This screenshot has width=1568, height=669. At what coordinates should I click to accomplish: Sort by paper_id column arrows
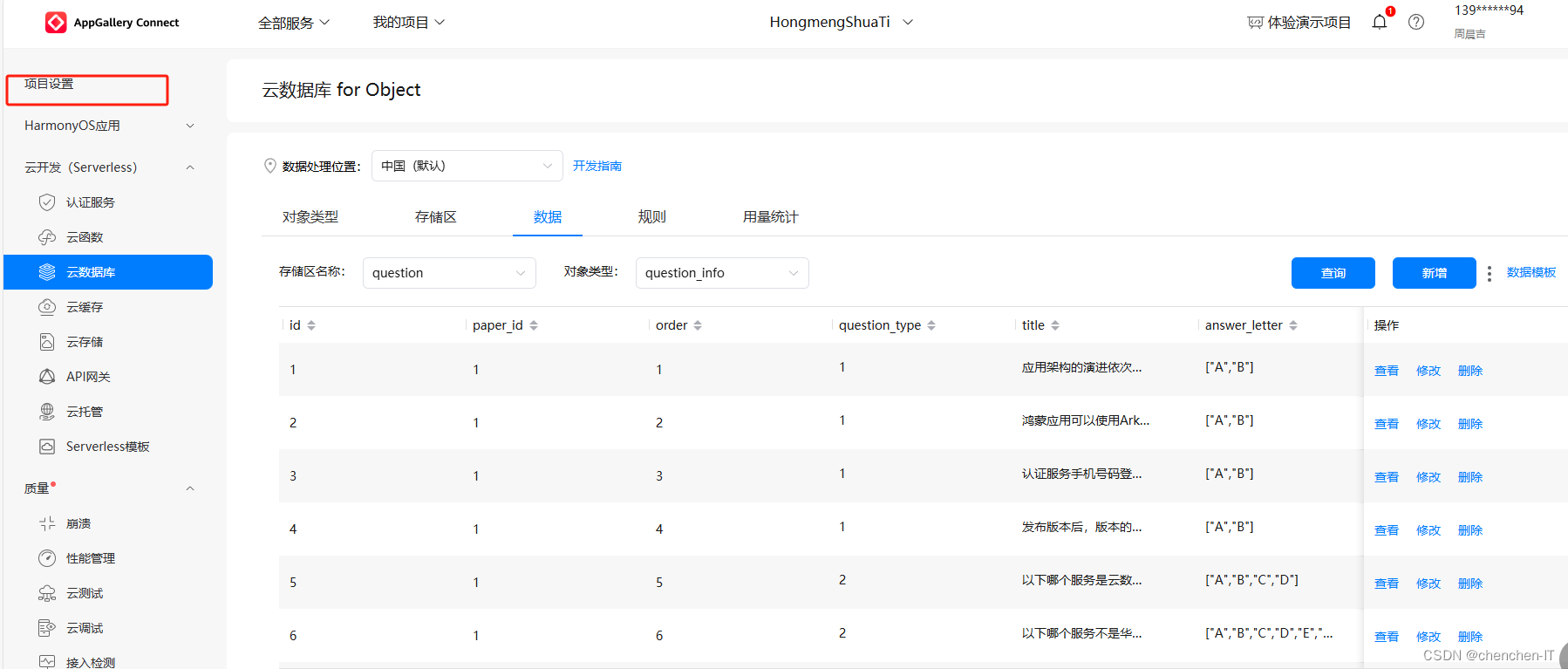pyautogui.click(x=534, y=325)
